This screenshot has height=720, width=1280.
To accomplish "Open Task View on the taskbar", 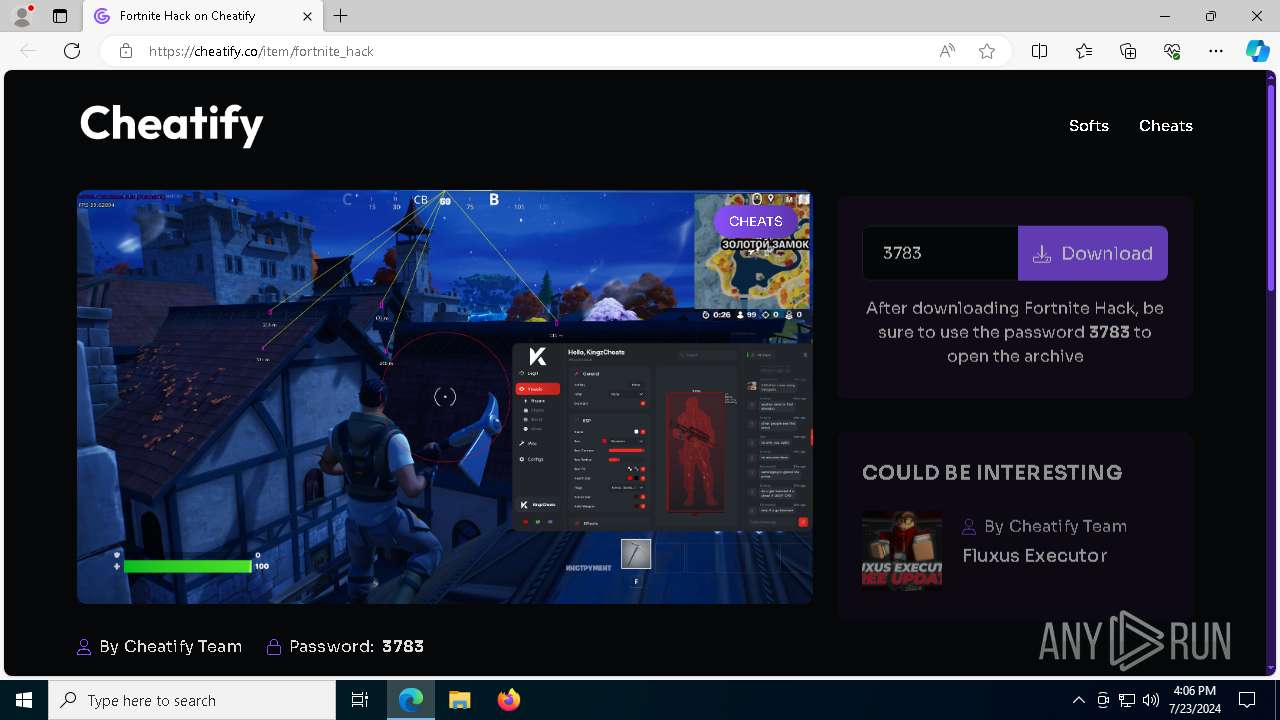I will [360, 700].
